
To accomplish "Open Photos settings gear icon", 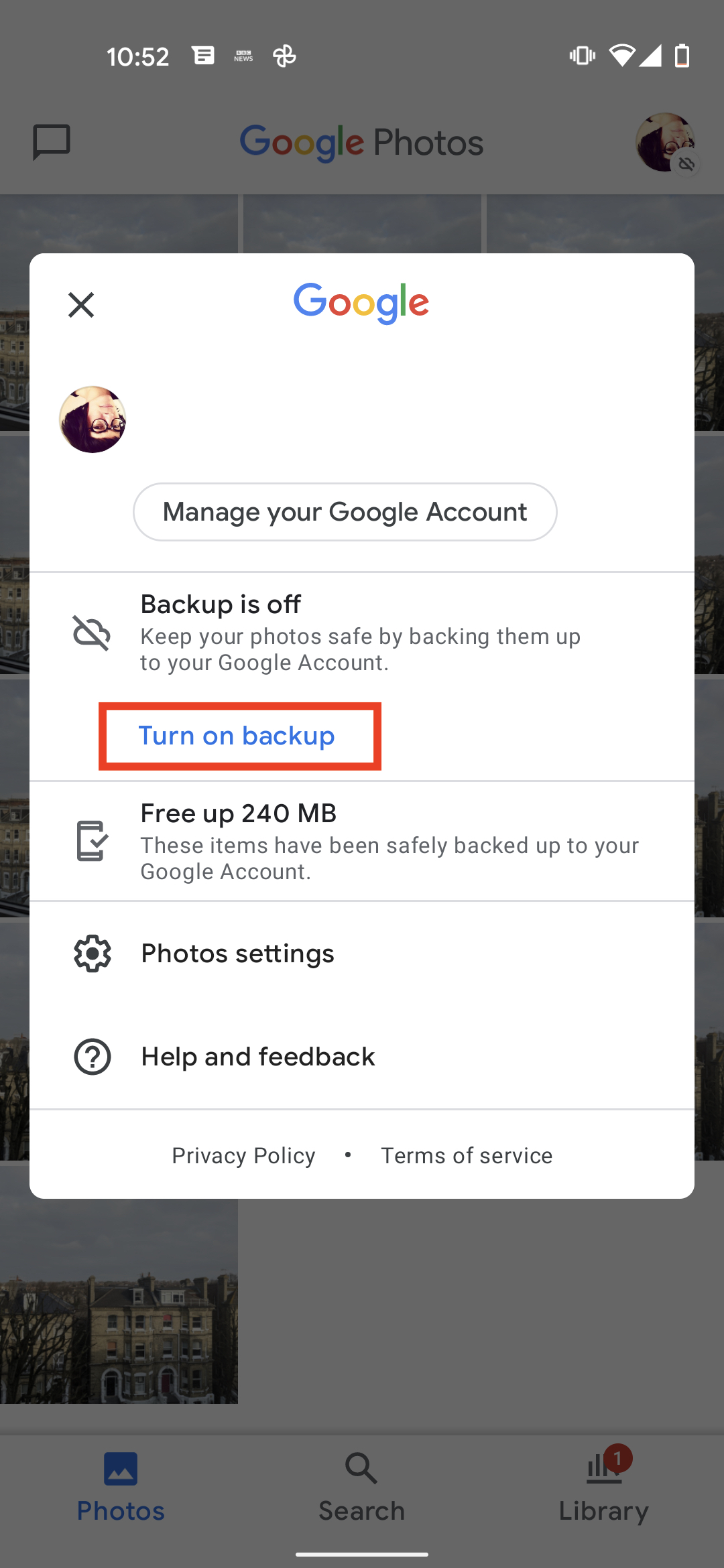I will point(93,954).
